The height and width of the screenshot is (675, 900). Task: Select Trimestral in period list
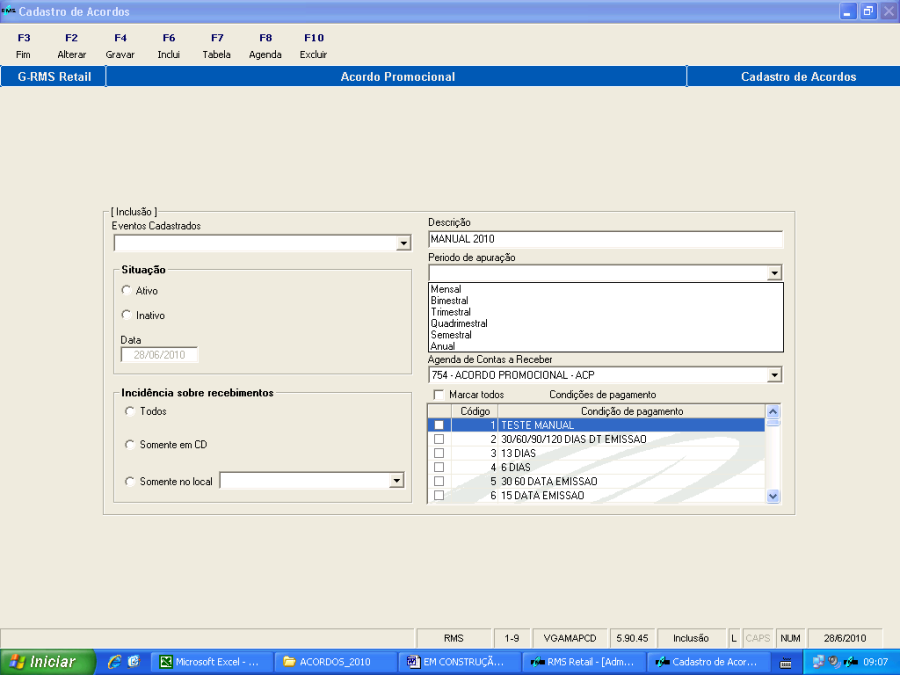click(x=451, y=312)
